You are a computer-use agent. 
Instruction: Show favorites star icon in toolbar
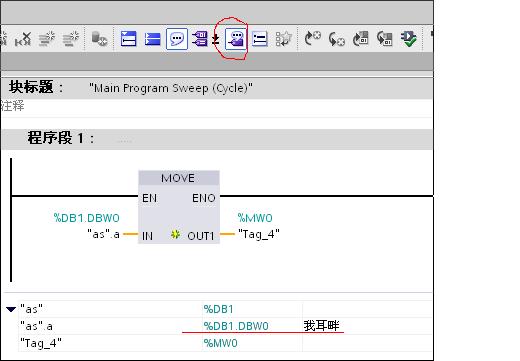pos(284,39)
